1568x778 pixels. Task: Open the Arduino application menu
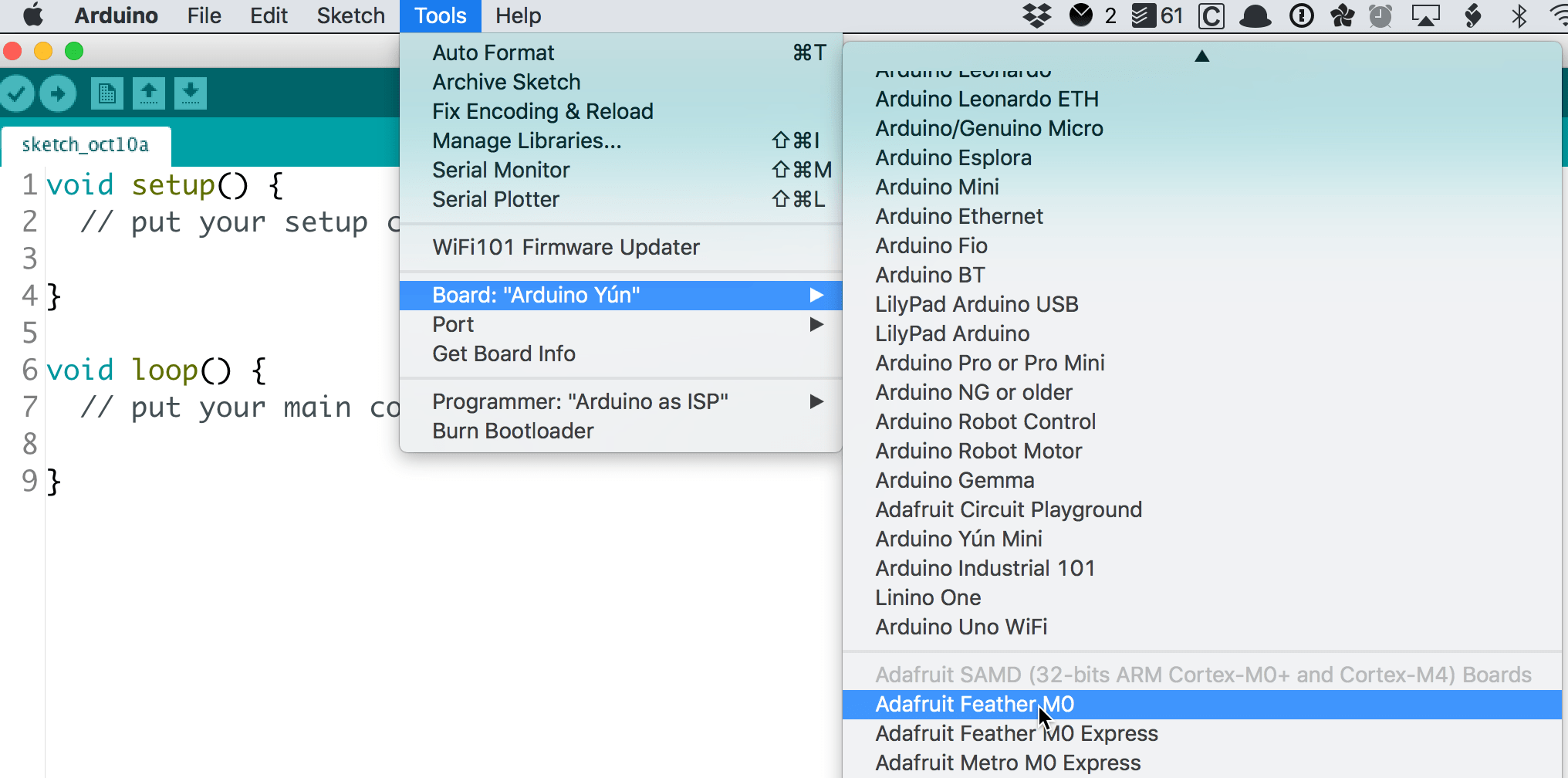pos(116,15)
